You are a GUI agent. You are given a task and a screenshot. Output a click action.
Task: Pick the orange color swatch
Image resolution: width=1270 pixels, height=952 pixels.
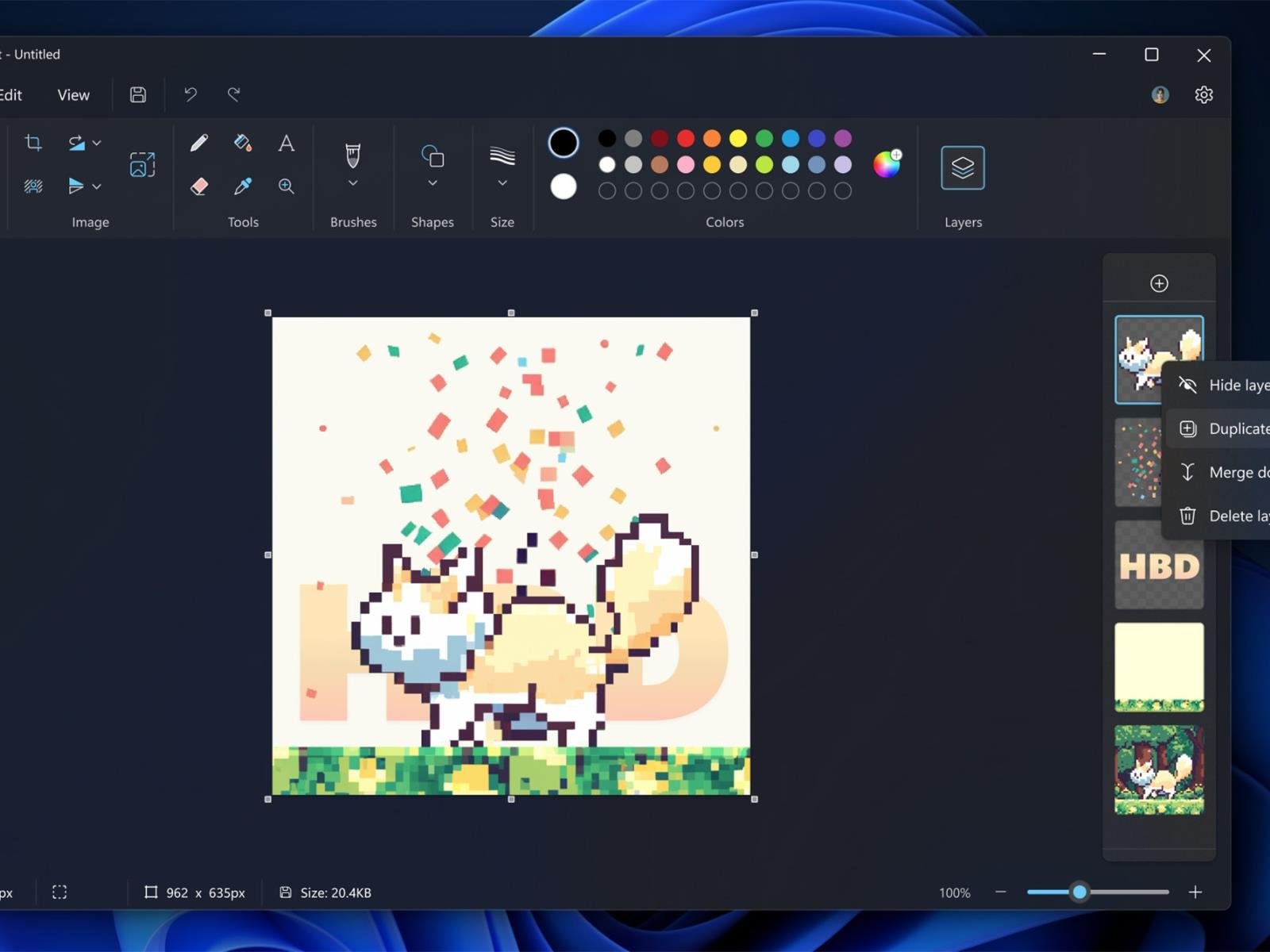pyautogui.click(x=712, y=139)
